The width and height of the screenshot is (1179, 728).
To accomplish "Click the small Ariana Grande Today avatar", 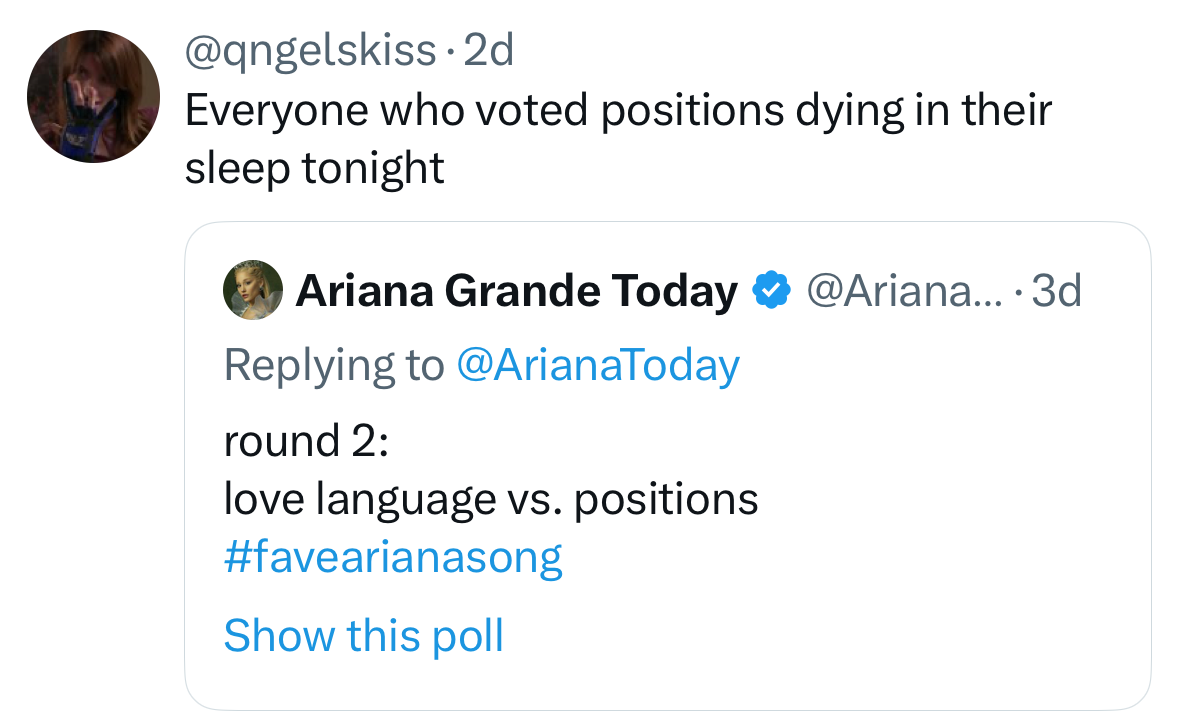I will 253,291.
